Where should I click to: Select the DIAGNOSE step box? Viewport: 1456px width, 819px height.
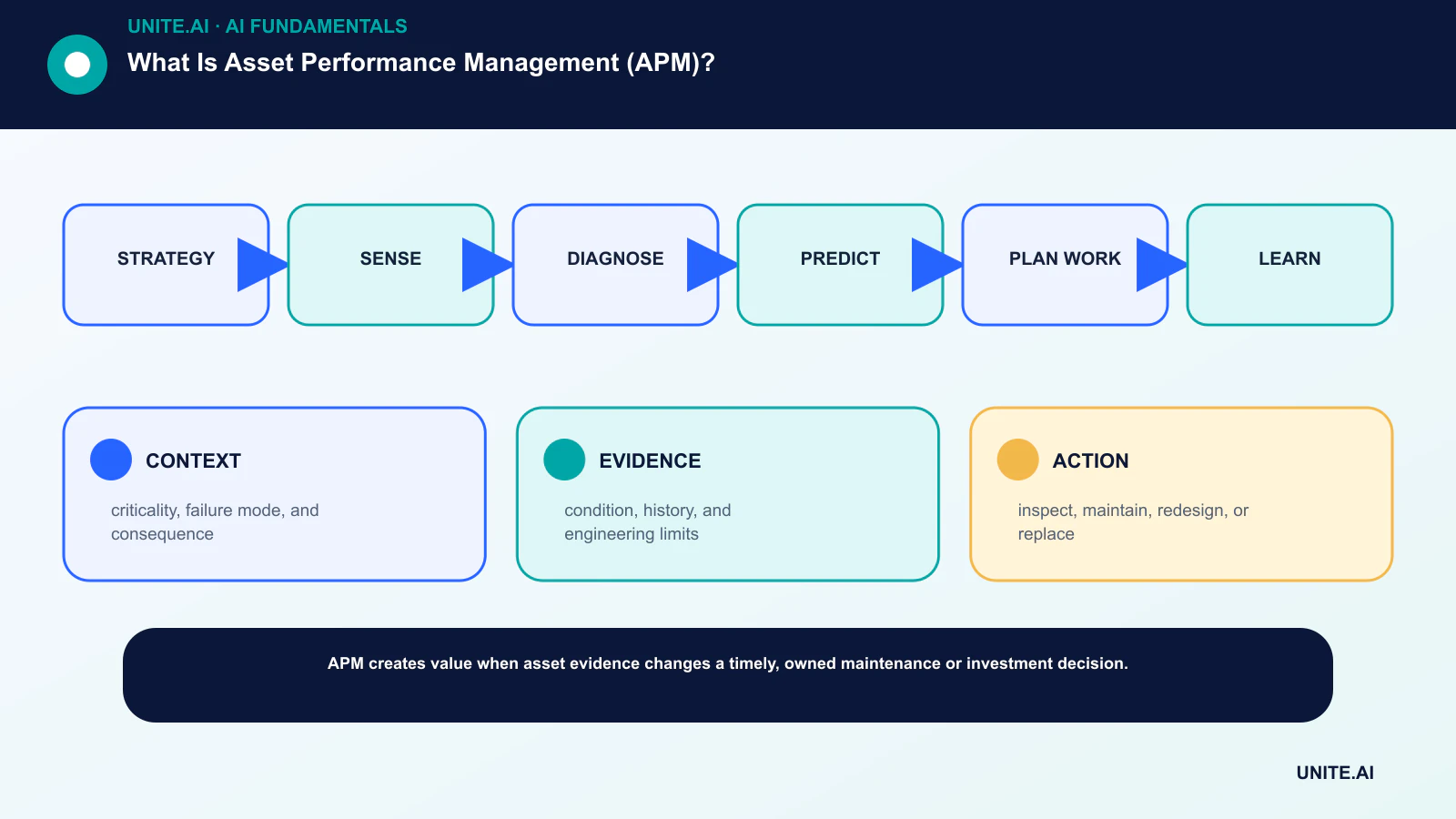click(x=615, y=265)
